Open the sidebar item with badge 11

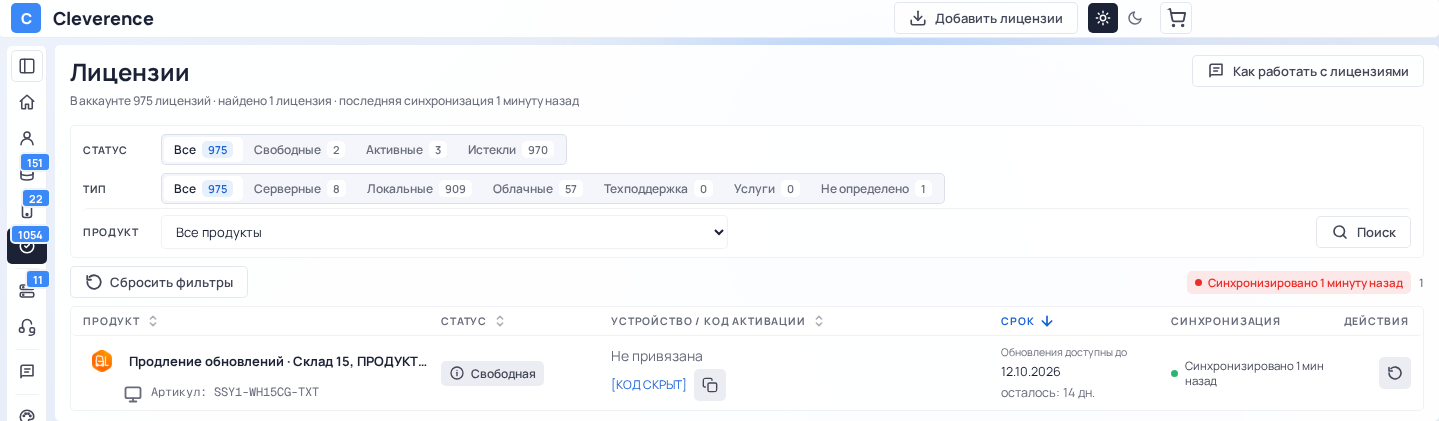click(x=27, y=290)
